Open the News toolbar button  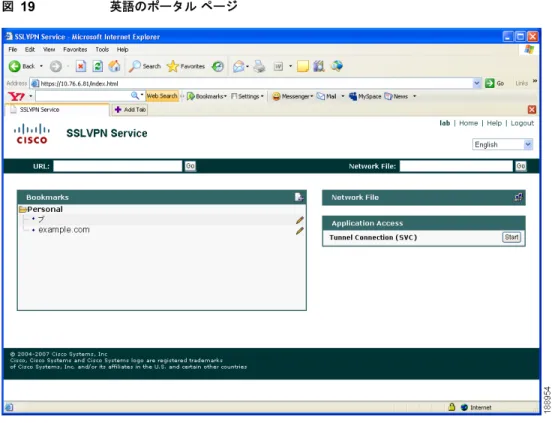(396, 96)
